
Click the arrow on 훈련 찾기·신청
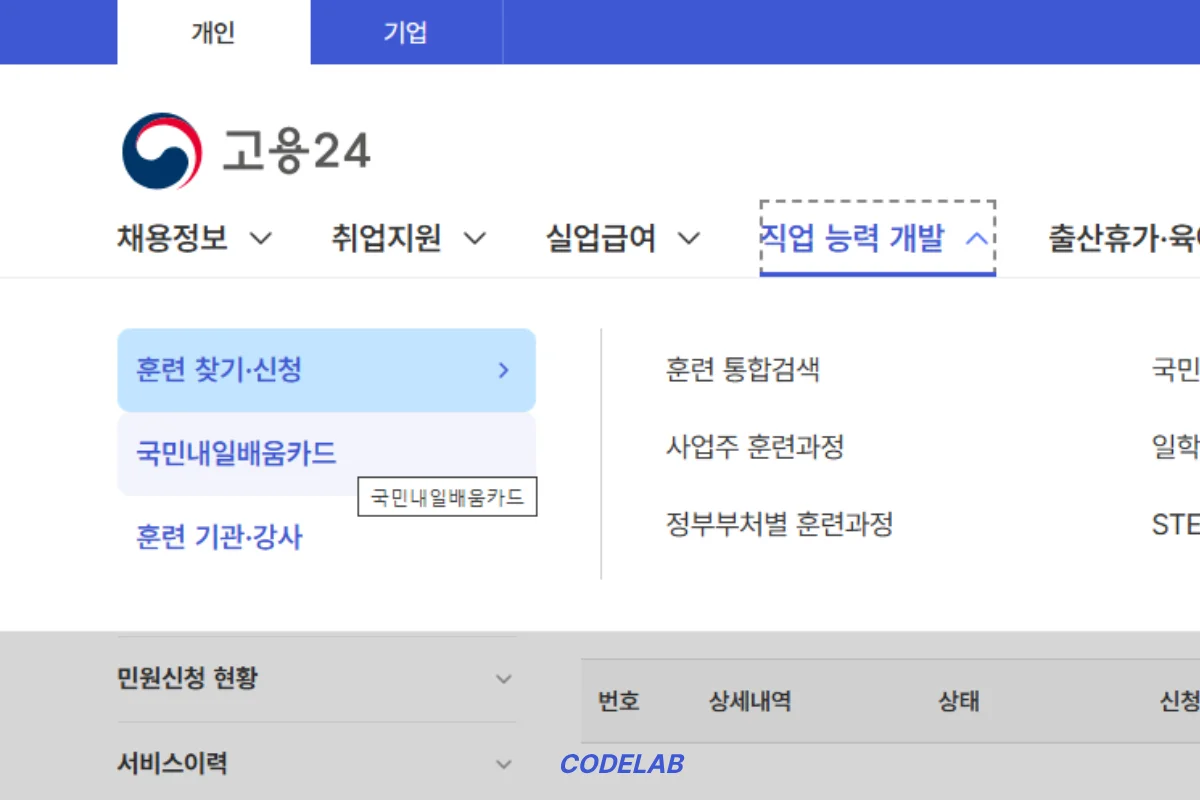coord(504,371)
